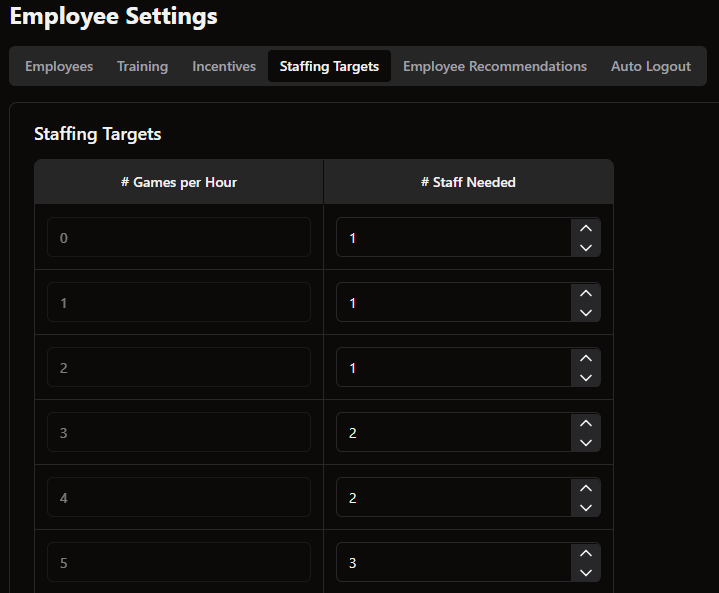Switch to the Auto Logout tab
The height and width of the screenshot is (593, 719).
click(651, 66)
